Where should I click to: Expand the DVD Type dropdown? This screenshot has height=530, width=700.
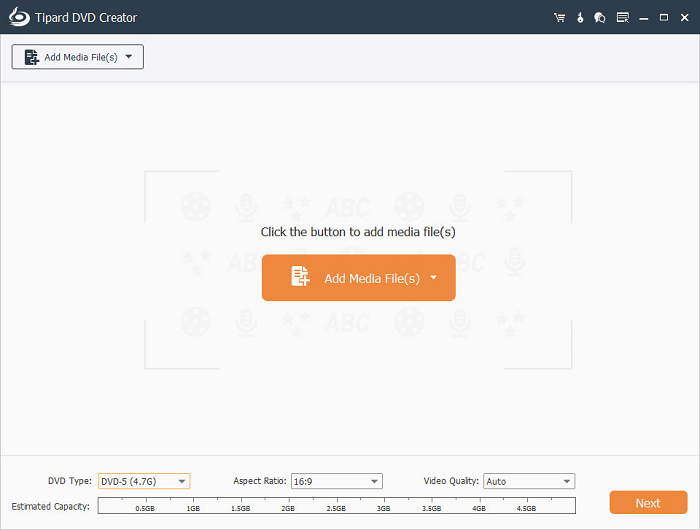(x=144, y=481)
